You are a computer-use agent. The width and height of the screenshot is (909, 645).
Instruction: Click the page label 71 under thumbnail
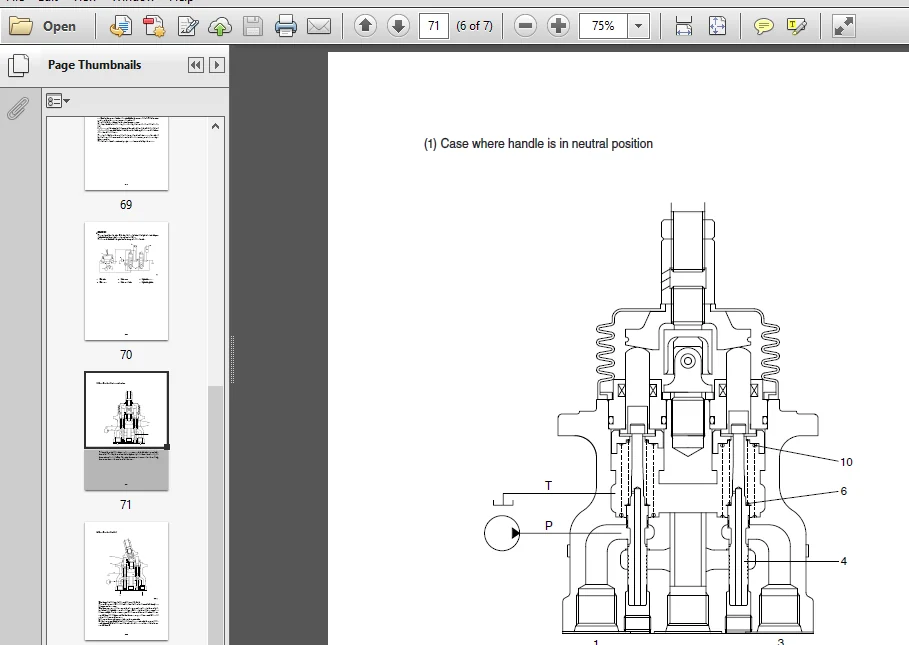(126, 505)
